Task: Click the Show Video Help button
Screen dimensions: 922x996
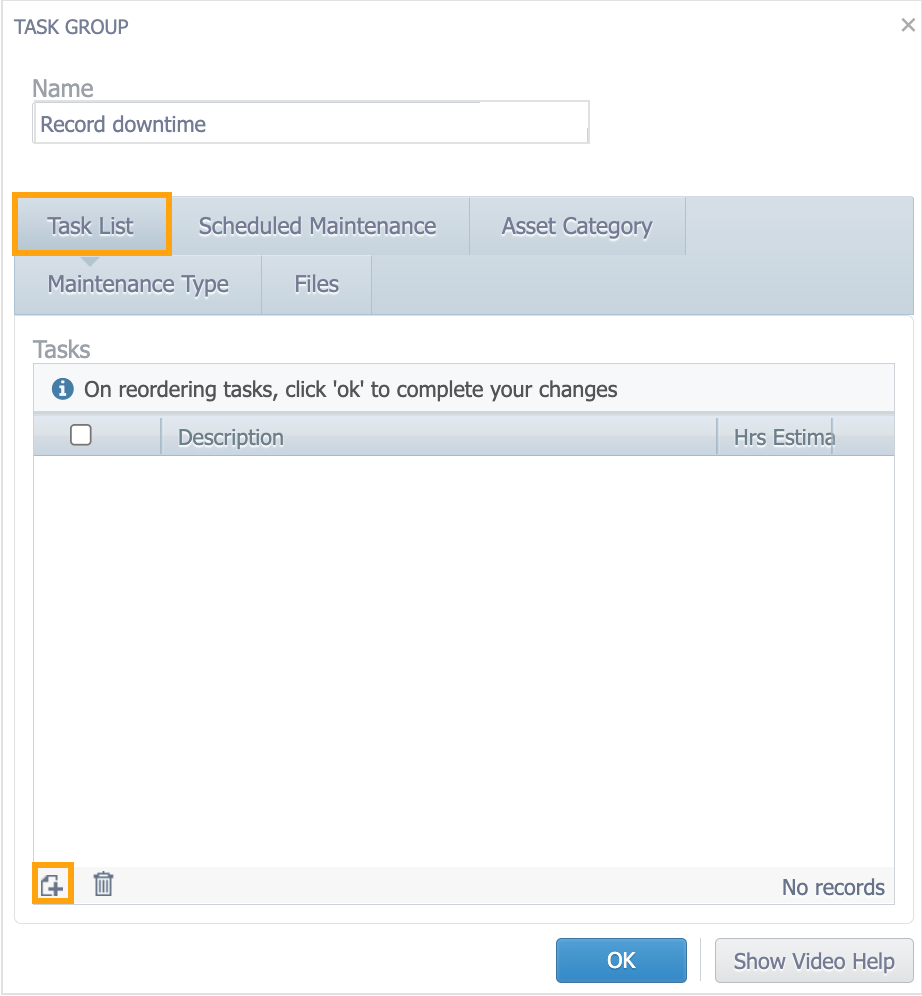Action: (x=813, y=961)
